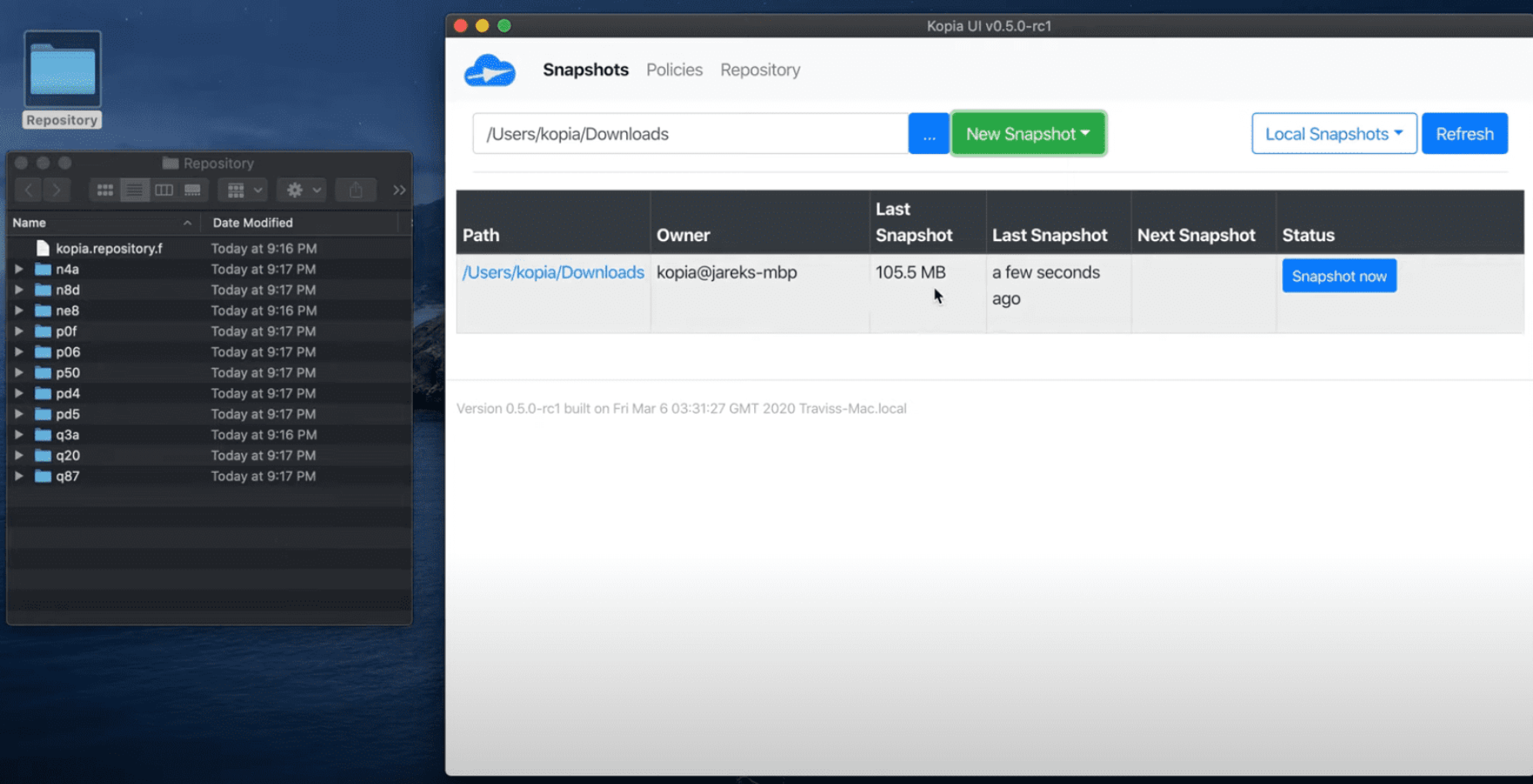Viewport: 1533px width, 784px height.
Task: Click the New Snapshot button
Action: [1028, 134]
